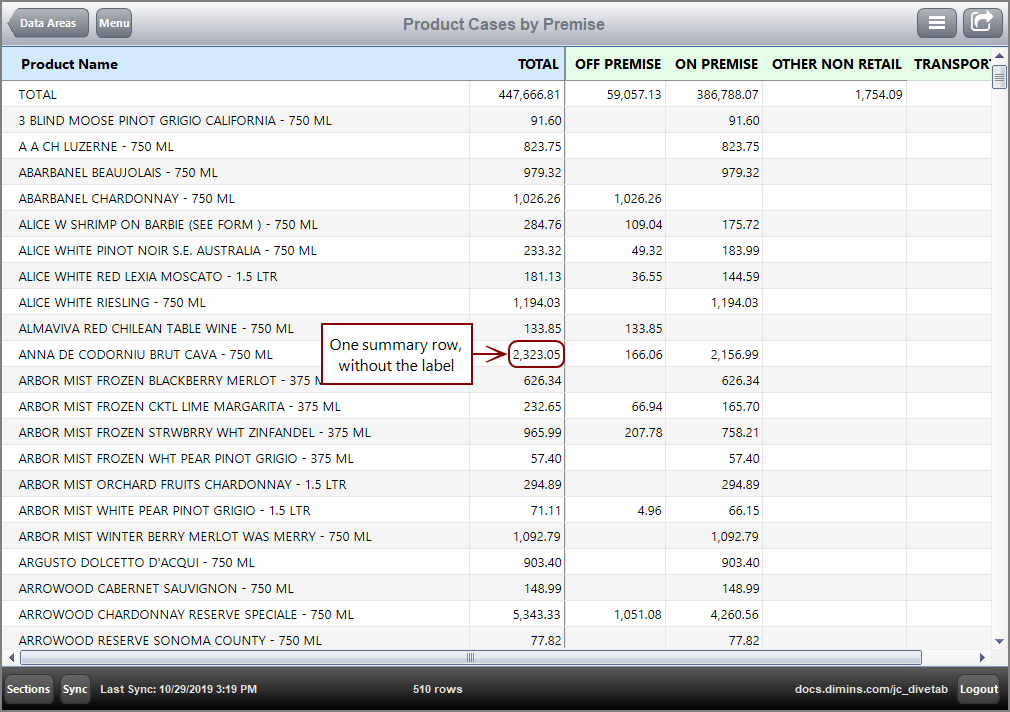This screenshot has height=712, width=1010.
Task: Click the right arrow of the horizontal scrollbar
Action: [x=983, y=658]
